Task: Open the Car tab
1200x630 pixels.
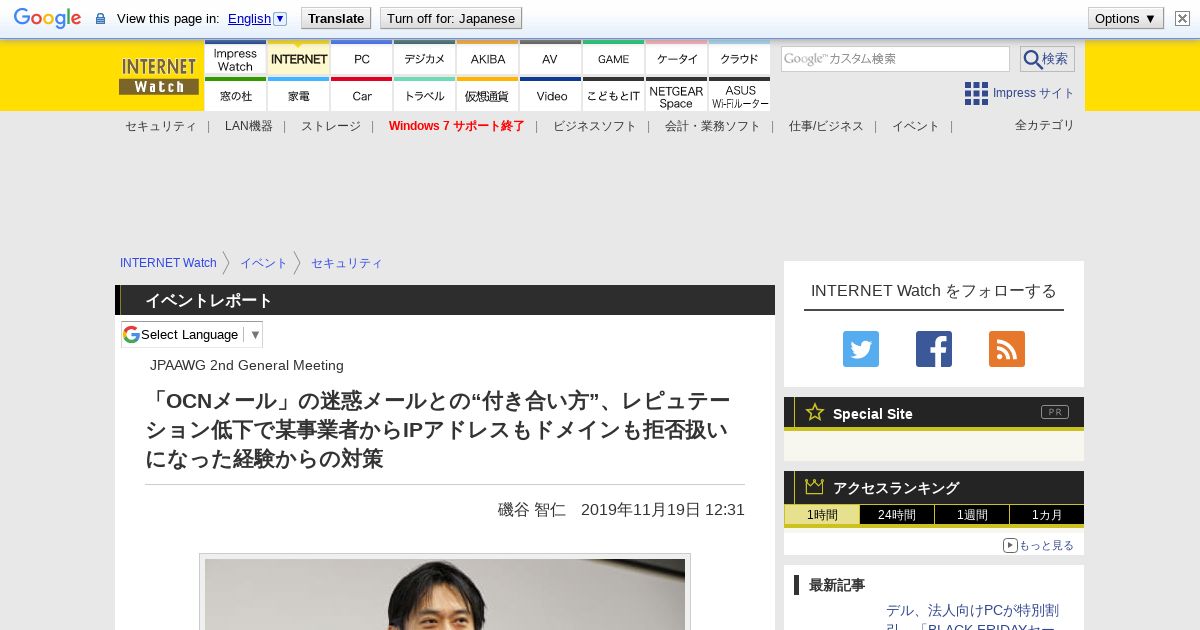Action: point(361,95)
